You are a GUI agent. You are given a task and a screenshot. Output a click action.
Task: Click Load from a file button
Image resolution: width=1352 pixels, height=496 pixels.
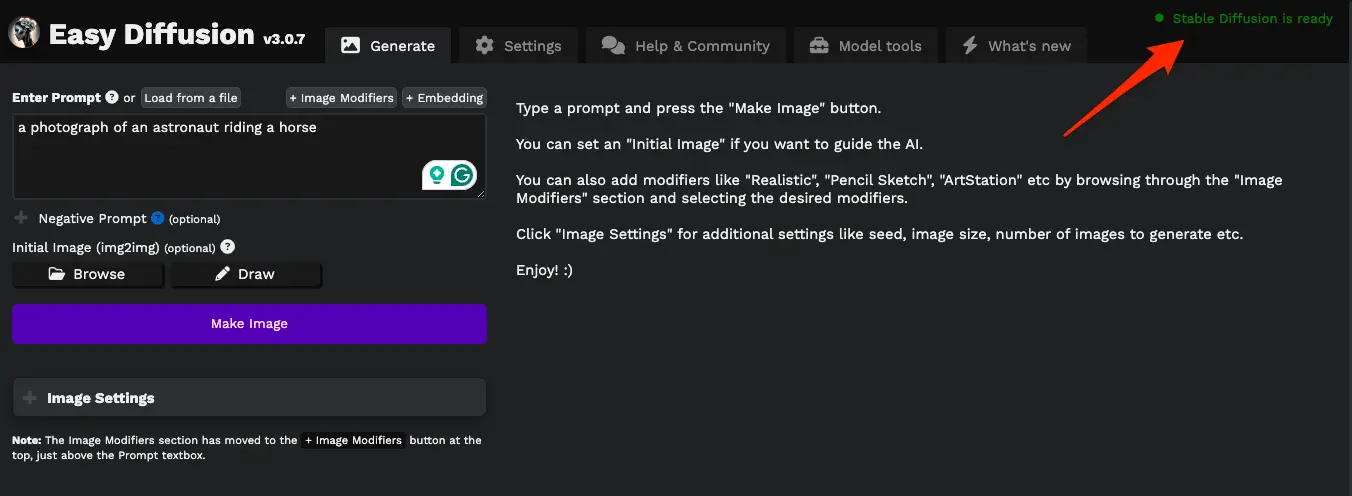[190, 97]
